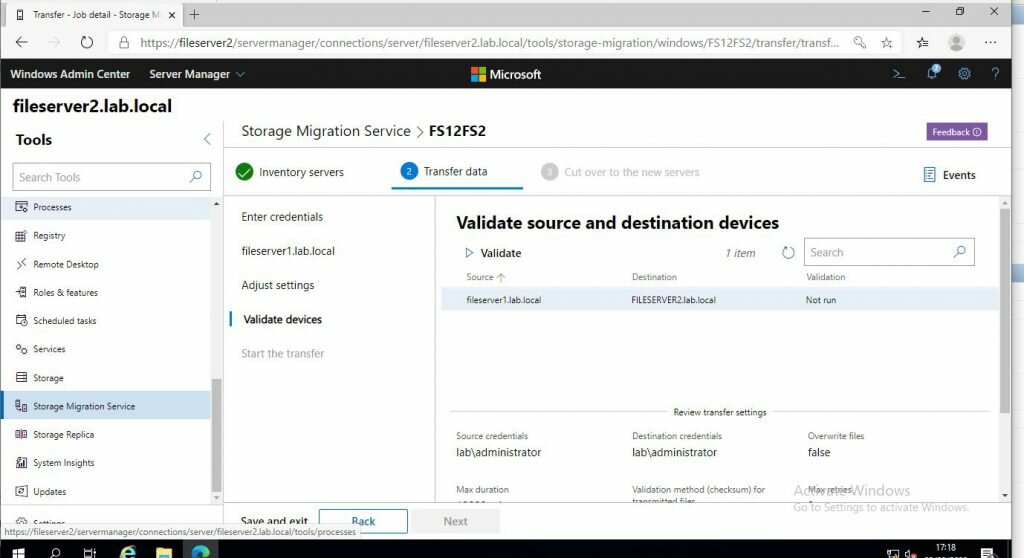Click the Tools list vertical scrollbar
Screen dimensions: 1024x558
pyautogui.click(x=216, y=435)
